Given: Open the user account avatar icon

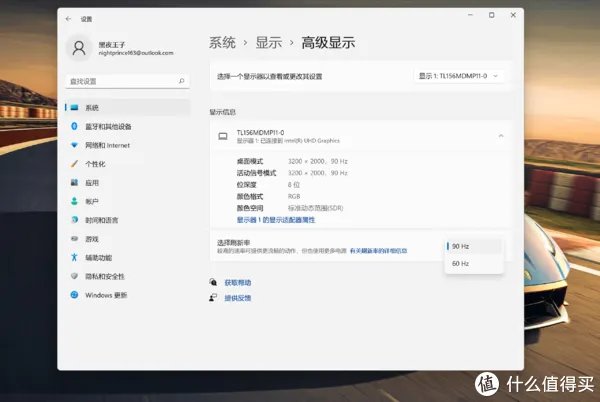Looking at the screenshot, I should 79,48.
